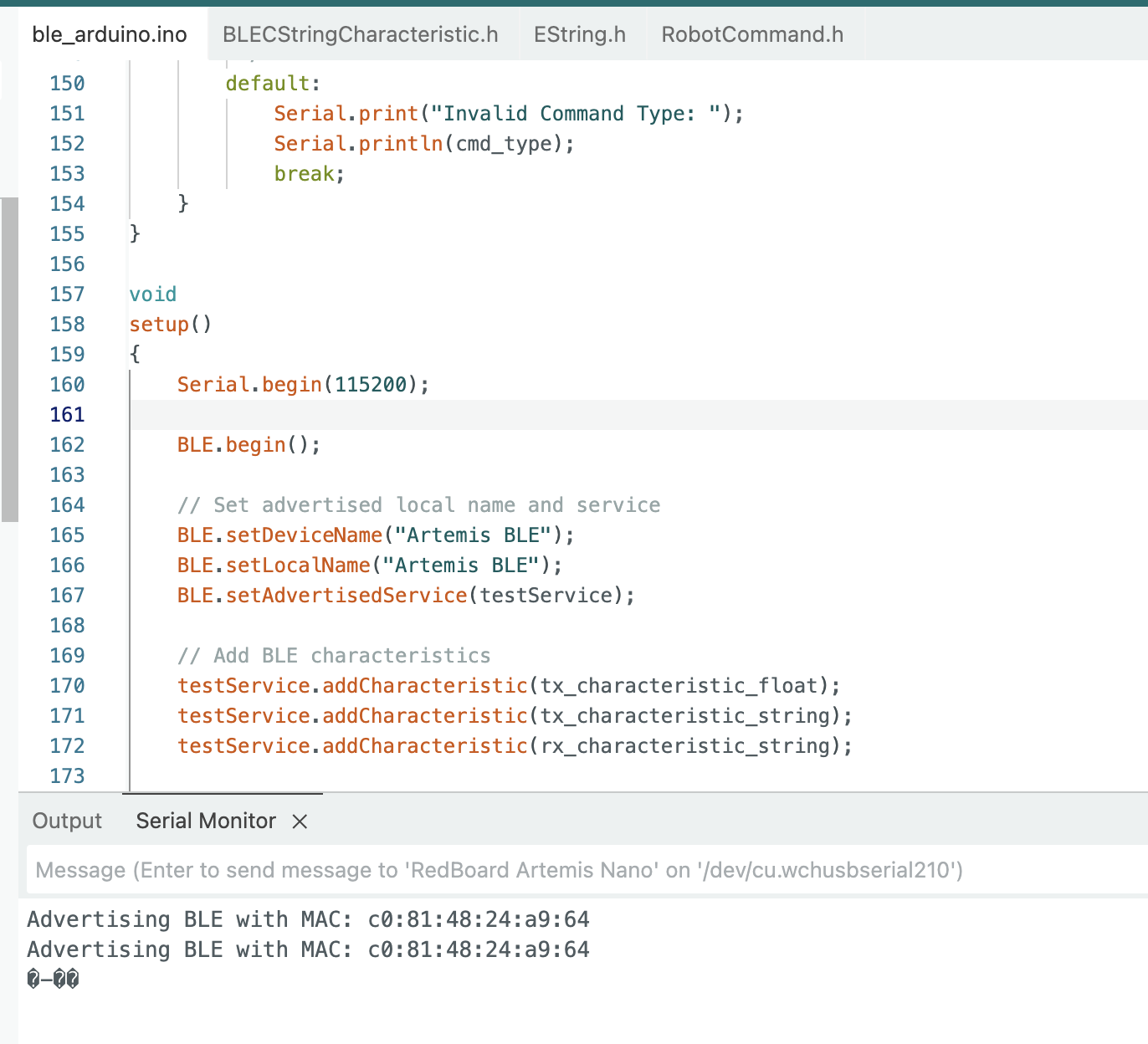Place cursor on Serial.begin(115200) line

coord(302,385)
